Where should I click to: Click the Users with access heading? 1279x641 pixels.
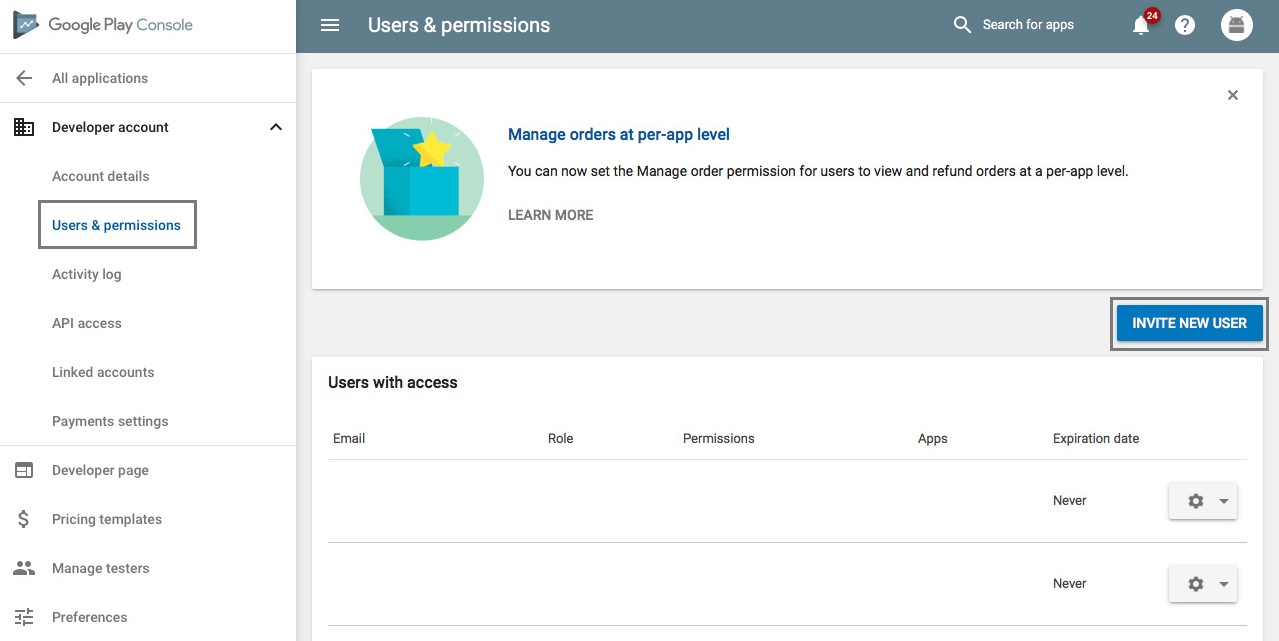coord(393,382)
